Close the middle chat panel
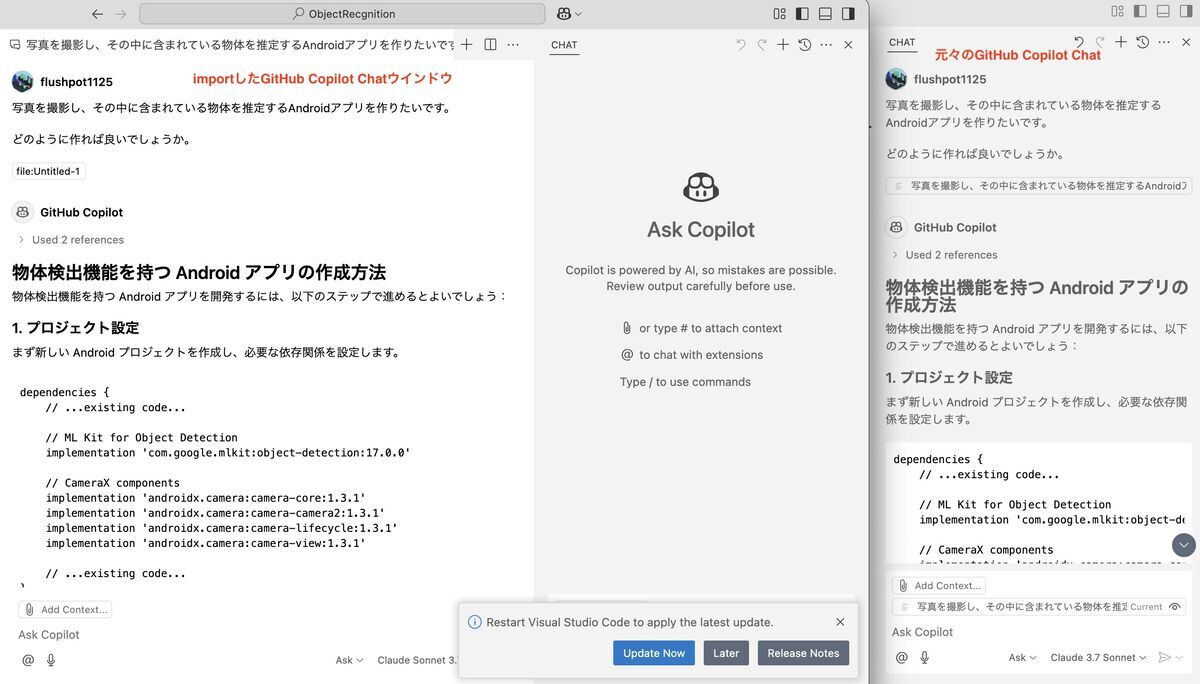This screenshot has width=1200, height=684. 848,45
